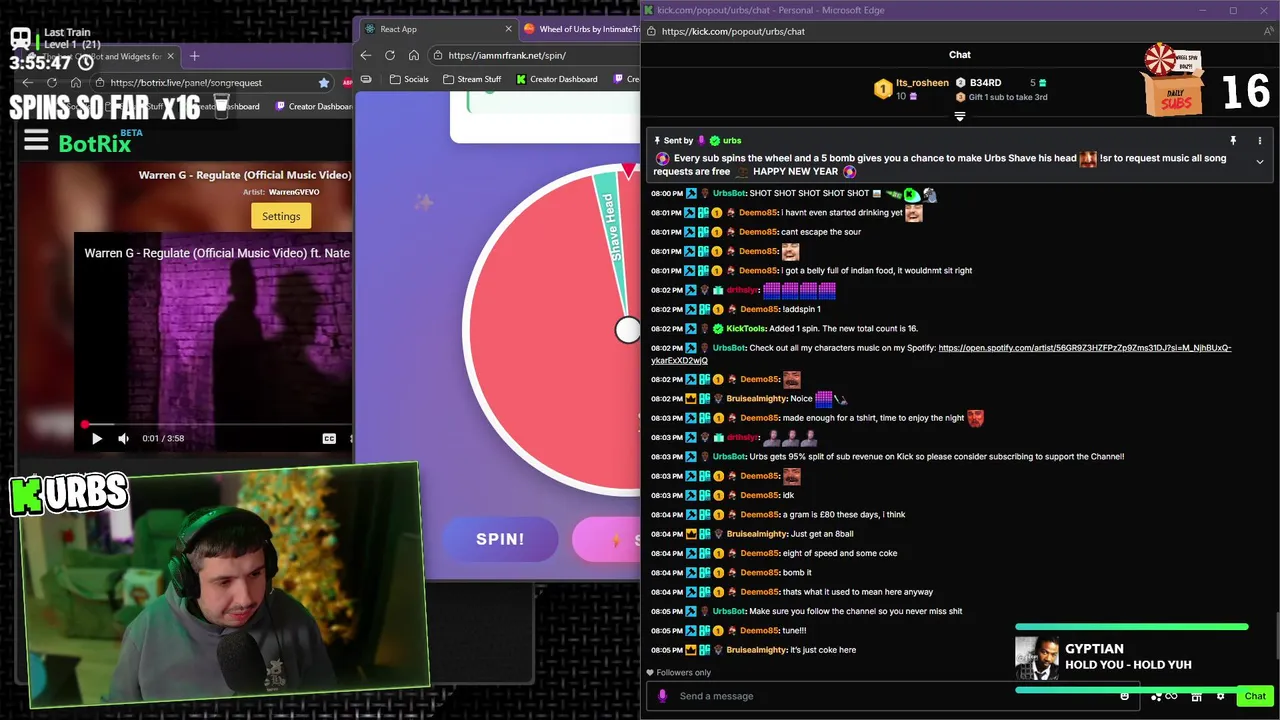Click Bruisealmighty on the 'Noice' message

click(x=757, y=399)
